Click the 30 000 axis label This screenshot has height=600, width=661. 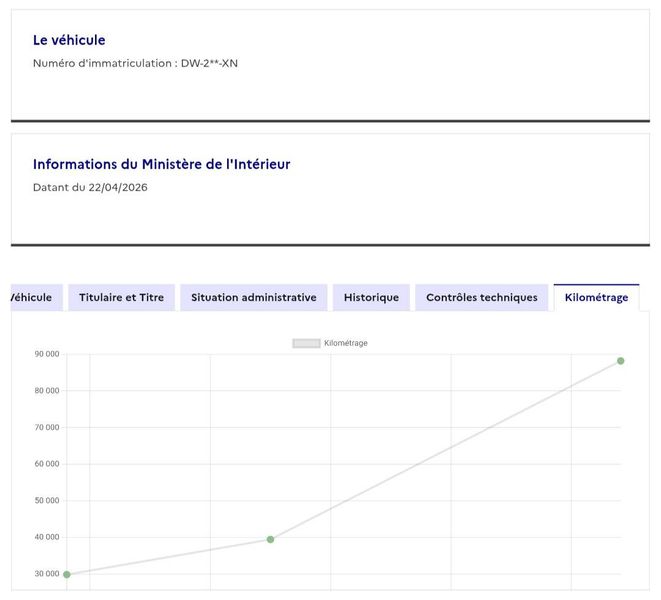click(47, 574)
